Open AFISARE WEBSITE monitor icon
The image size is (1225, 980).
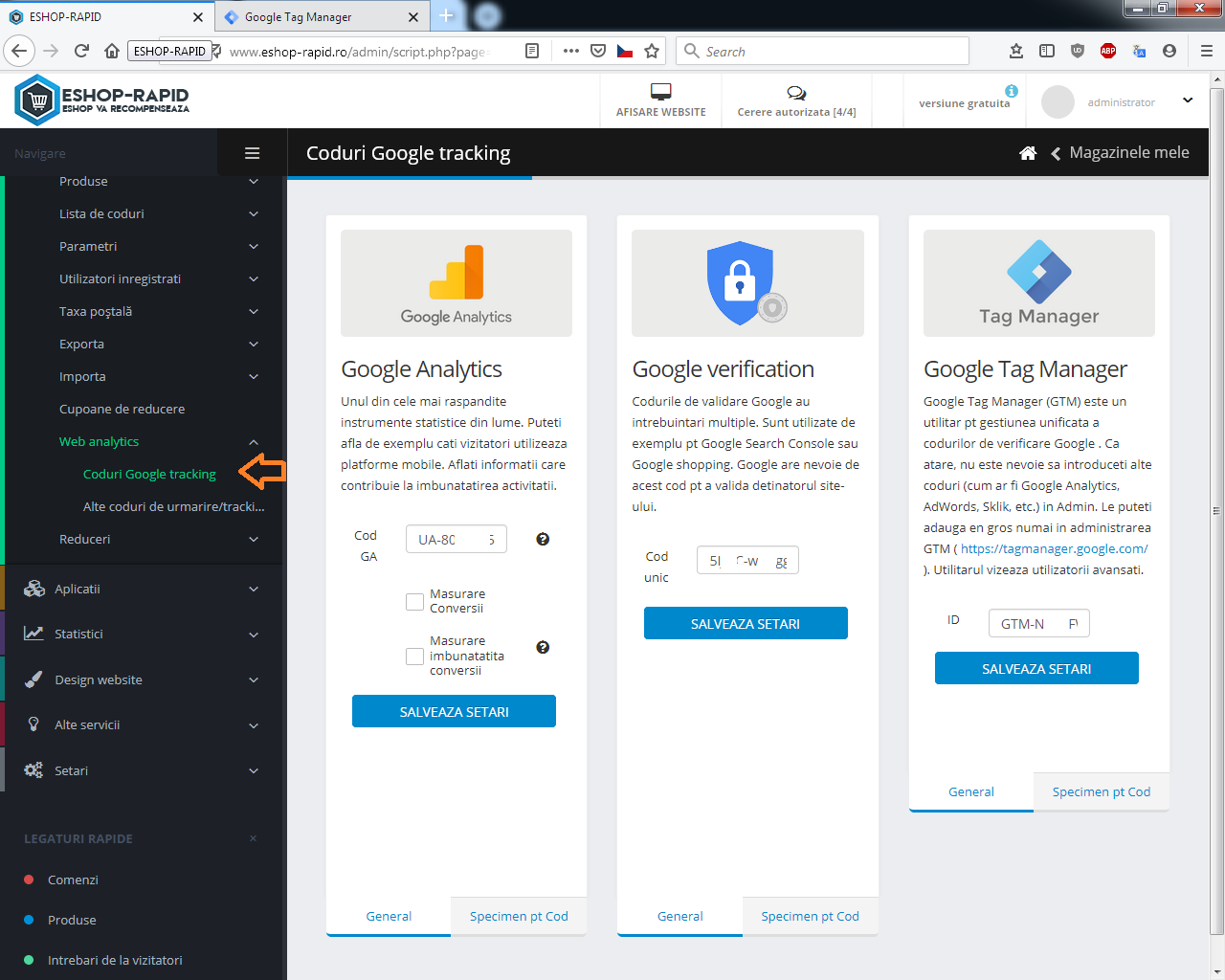tap(660, 92)
